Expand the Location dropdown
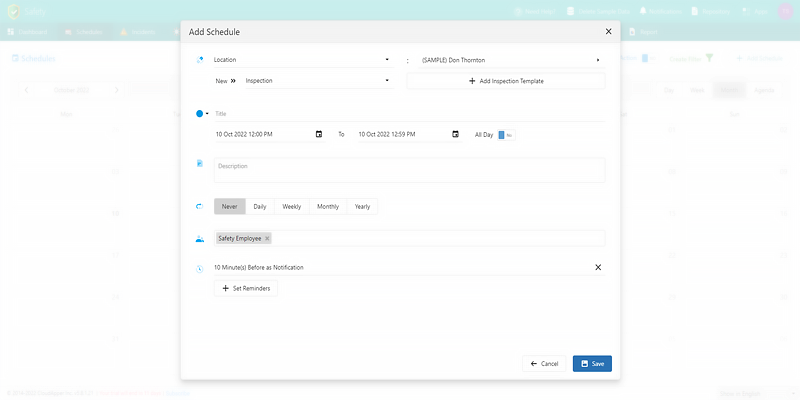The image size is (800, 400). tap(387, 60)
